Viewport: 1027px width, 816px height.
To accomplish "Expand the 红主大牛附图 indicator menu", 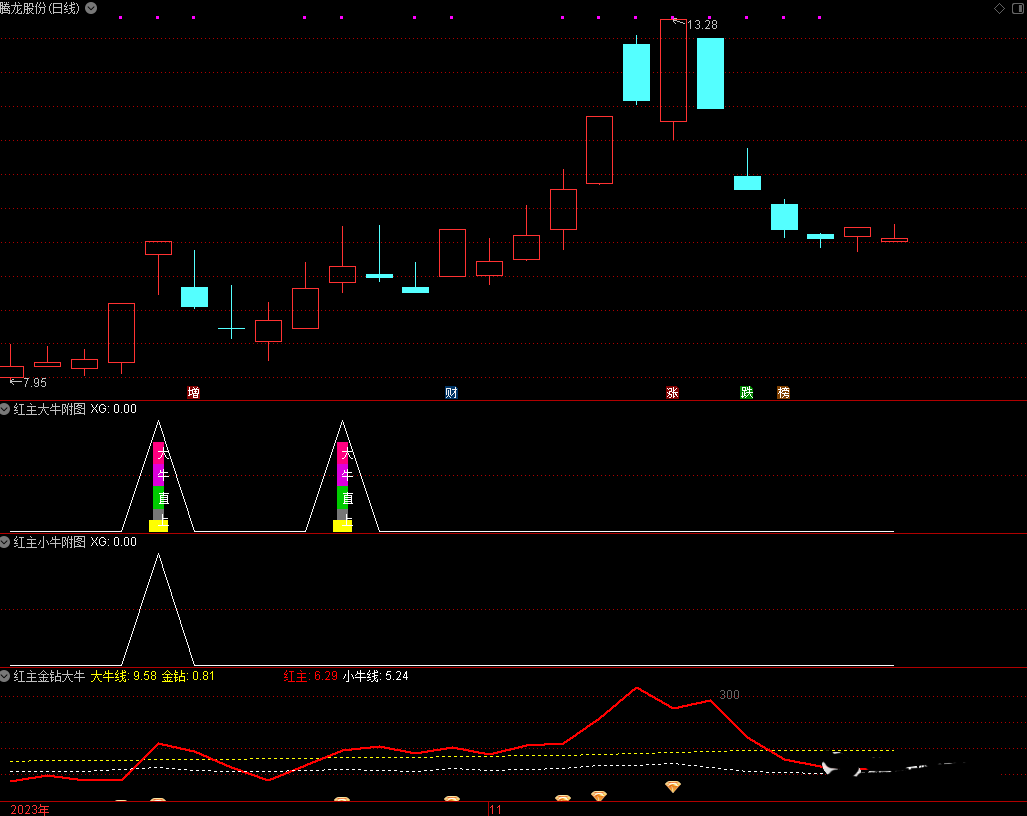I will tap(6, 409).
